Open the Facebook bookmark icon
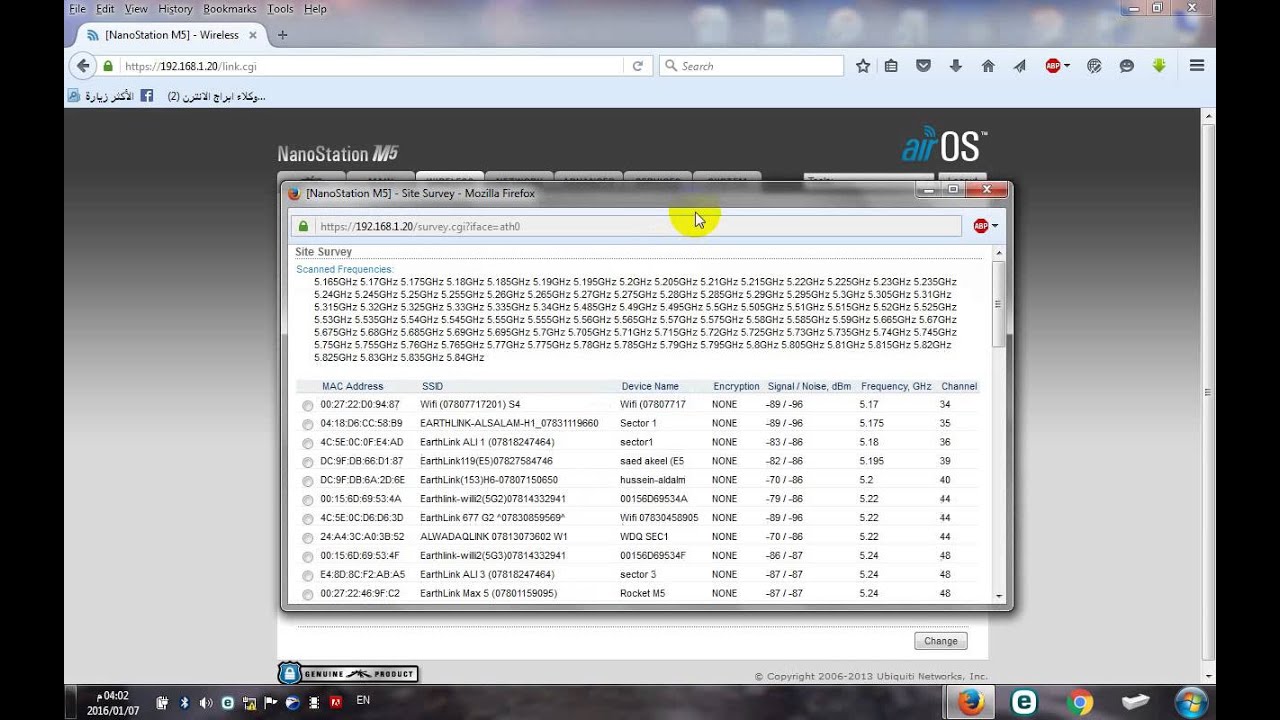The height and width of the screenshot is (720, 1280). coord(146,96)
